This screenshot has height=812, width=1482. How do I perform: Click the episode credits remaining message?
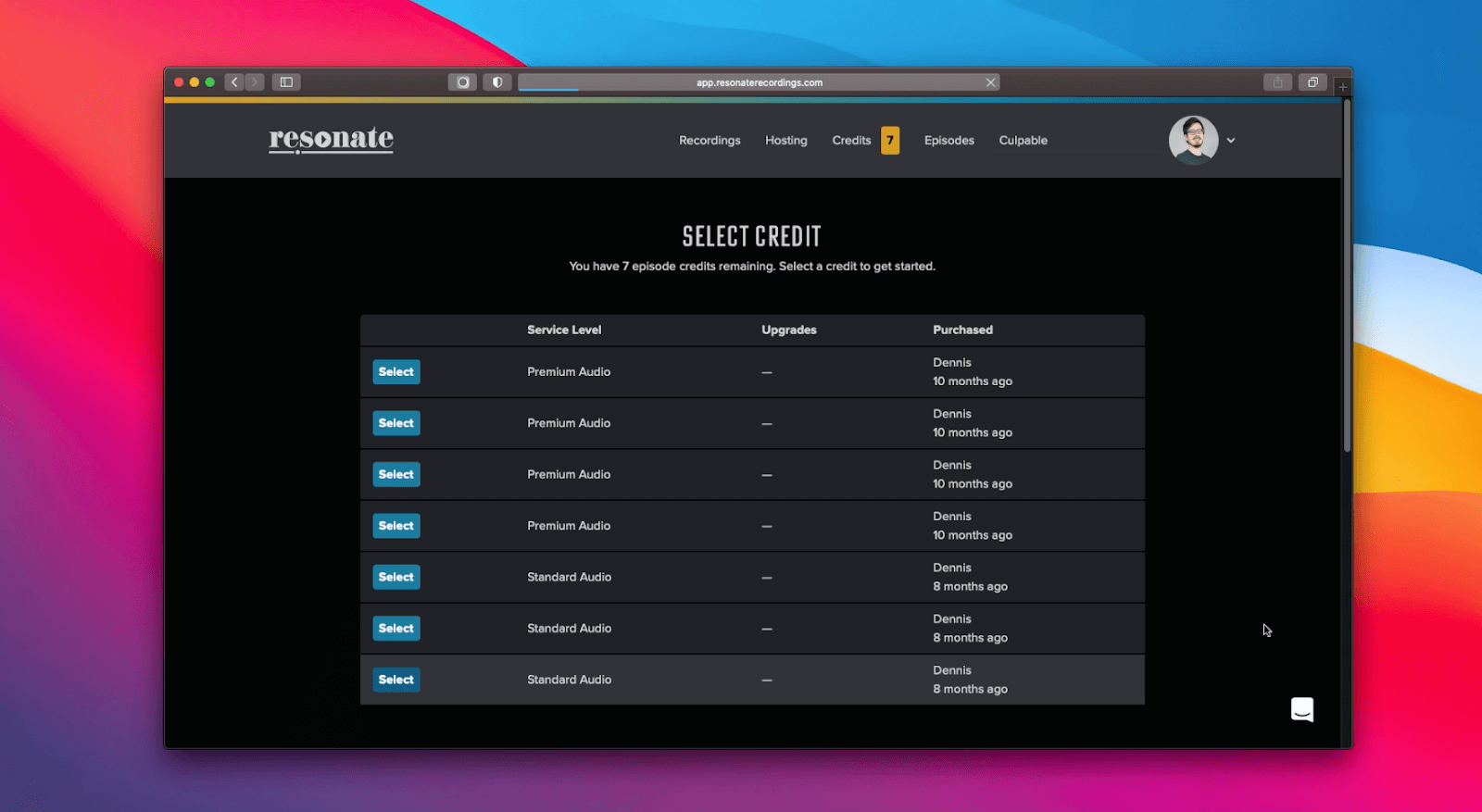point(752,267)
